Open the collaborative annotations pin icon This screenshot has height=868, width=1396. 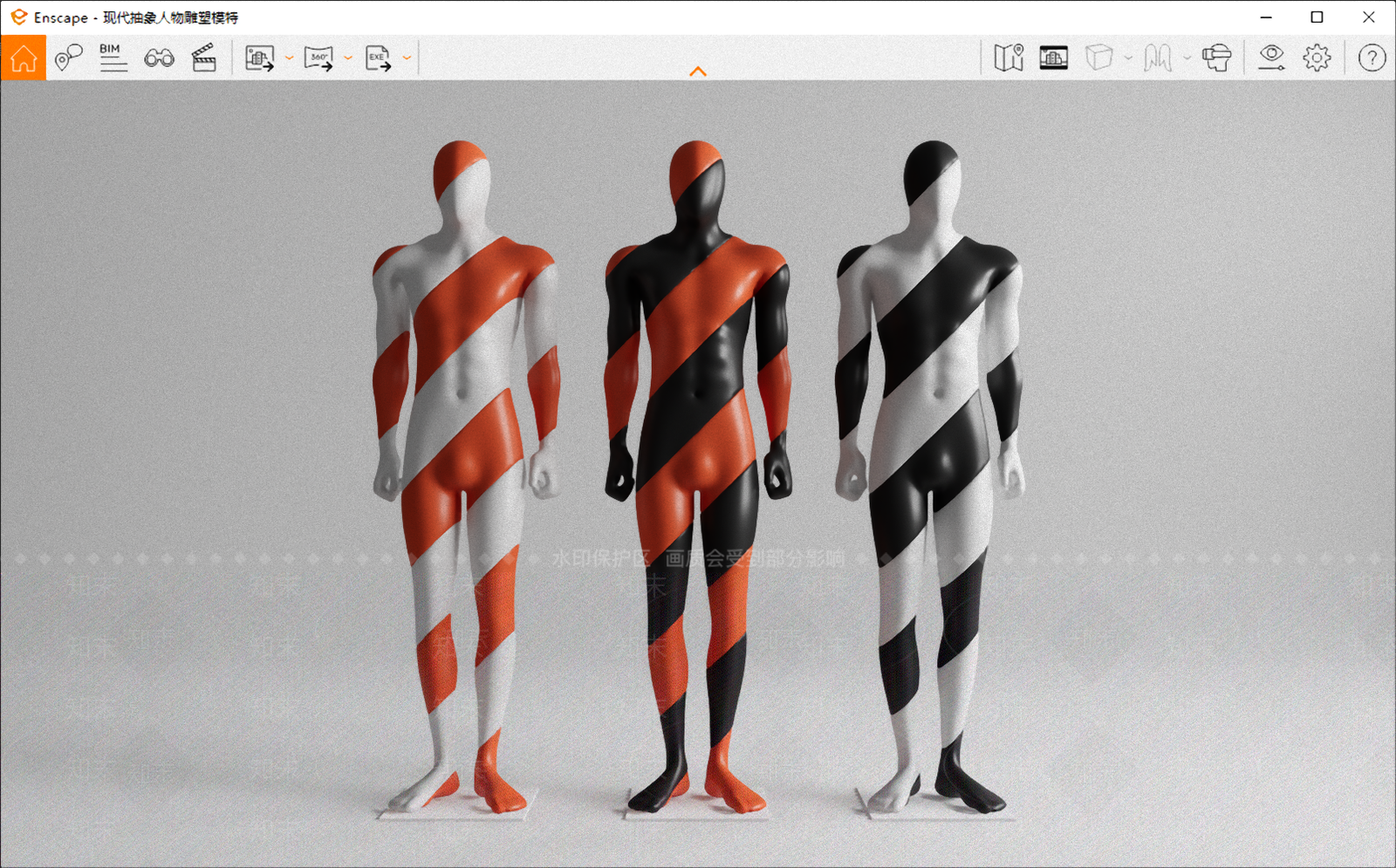pyautogui.click(x=68, y=58)
